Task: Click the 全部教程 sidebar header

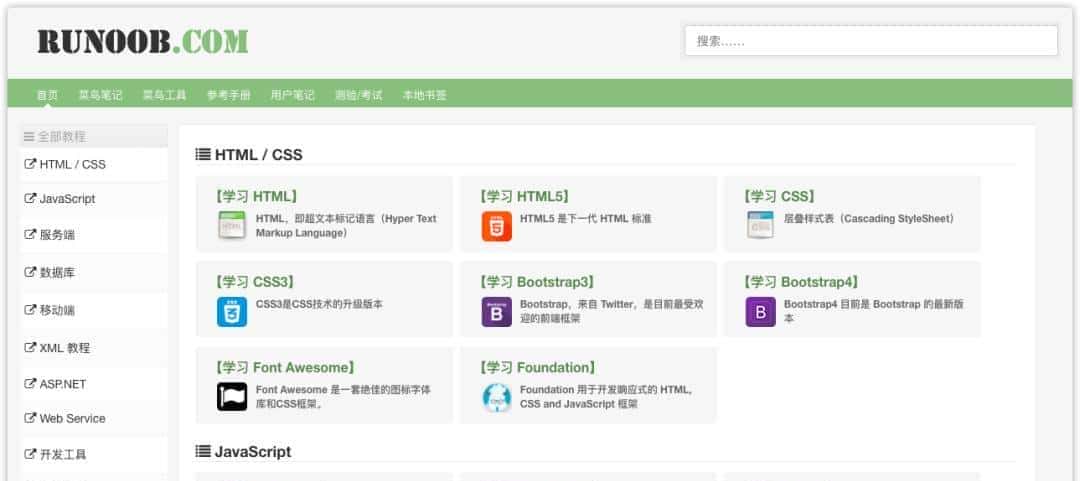Action: tap(94, 136)
